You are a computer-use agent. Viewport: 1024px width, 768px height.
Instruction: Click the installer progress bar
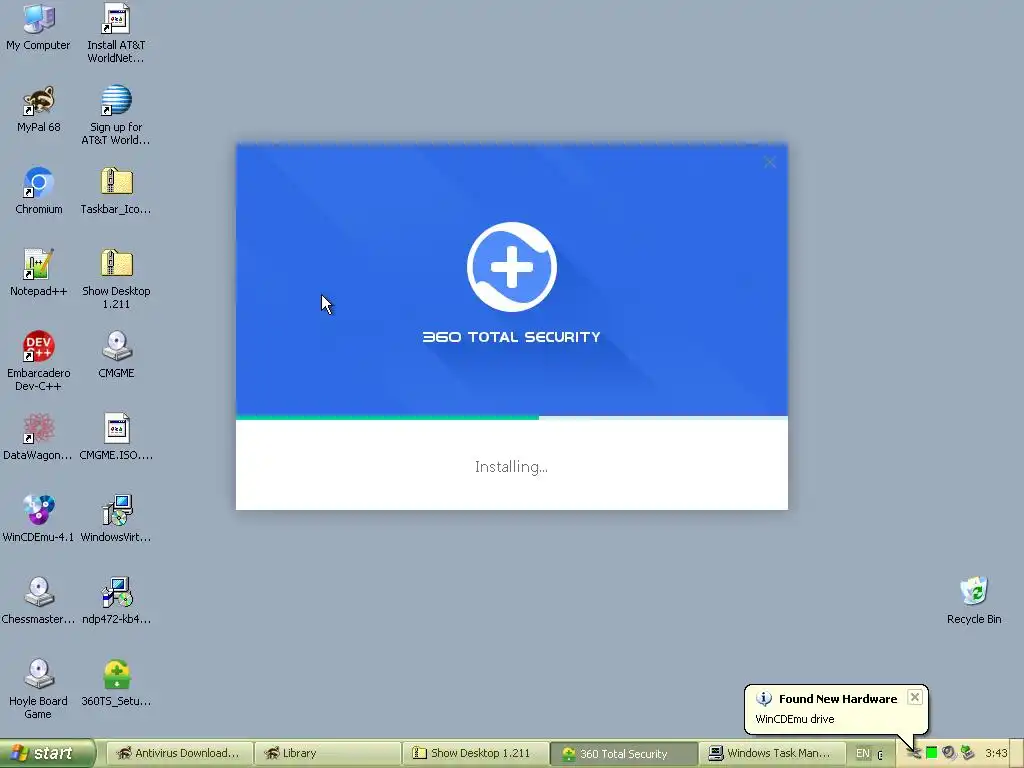[512, 417]
